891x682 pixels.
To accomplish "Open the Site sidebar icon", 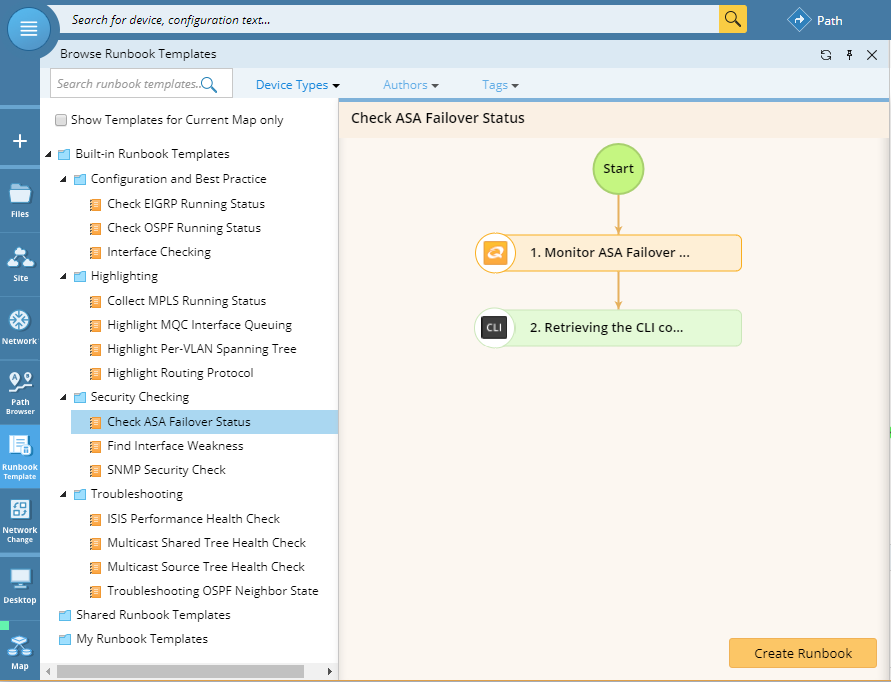I will [20, 263].
